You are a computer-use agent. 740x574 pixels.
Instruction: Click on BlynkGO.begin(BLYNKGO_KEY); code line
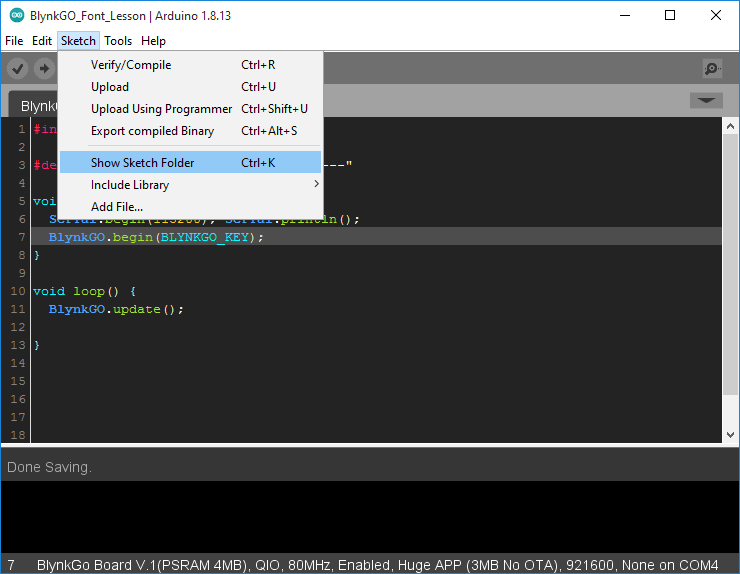click(x=156, y=237)
